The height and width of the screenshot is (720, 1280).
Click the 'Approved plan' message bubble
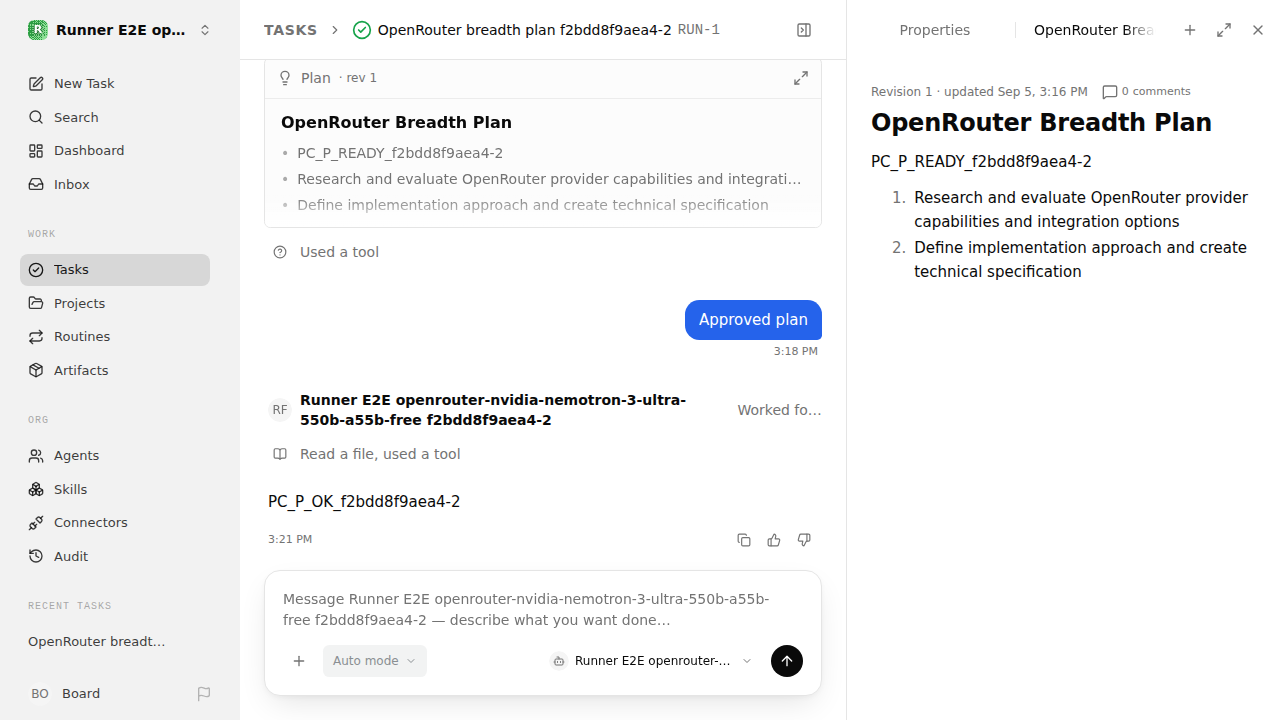coord(753,320)
